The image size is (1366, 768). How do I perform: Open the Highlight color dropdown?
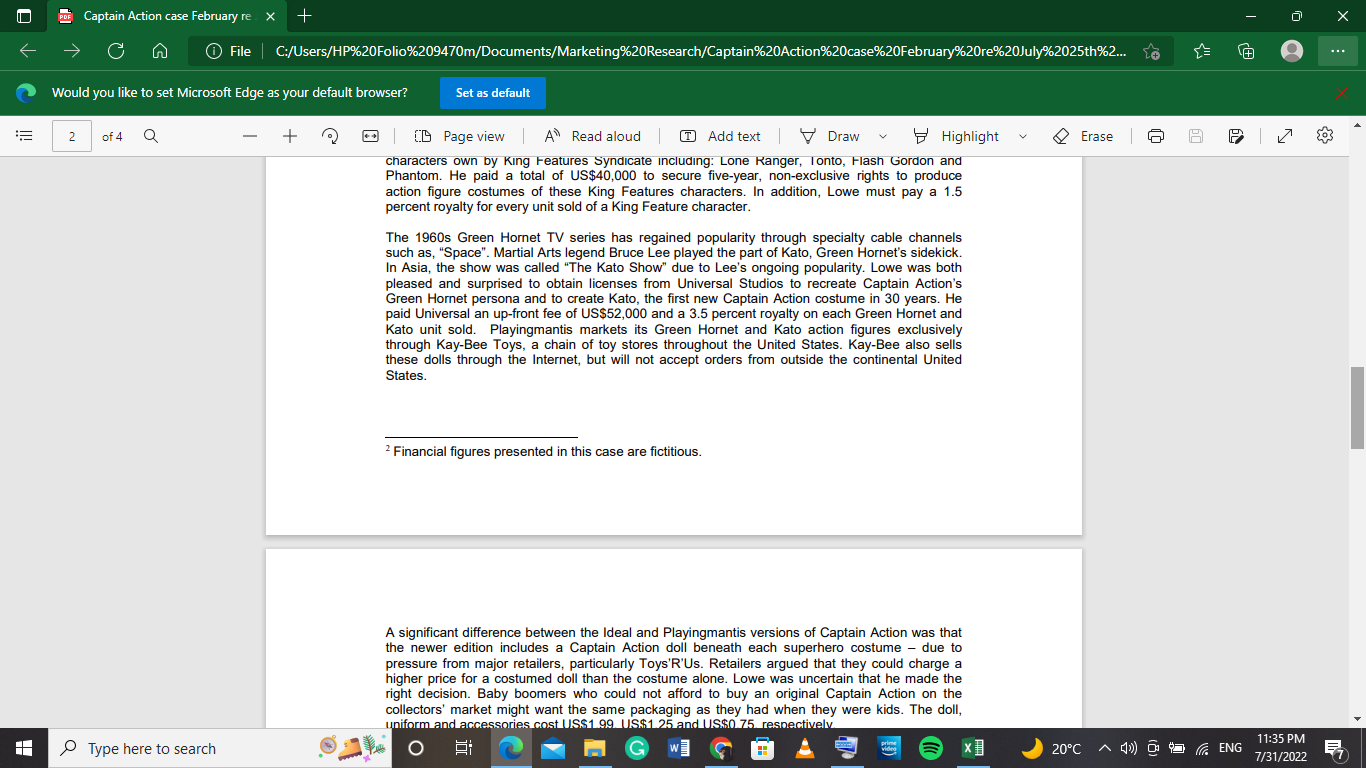pos(1022,135)
